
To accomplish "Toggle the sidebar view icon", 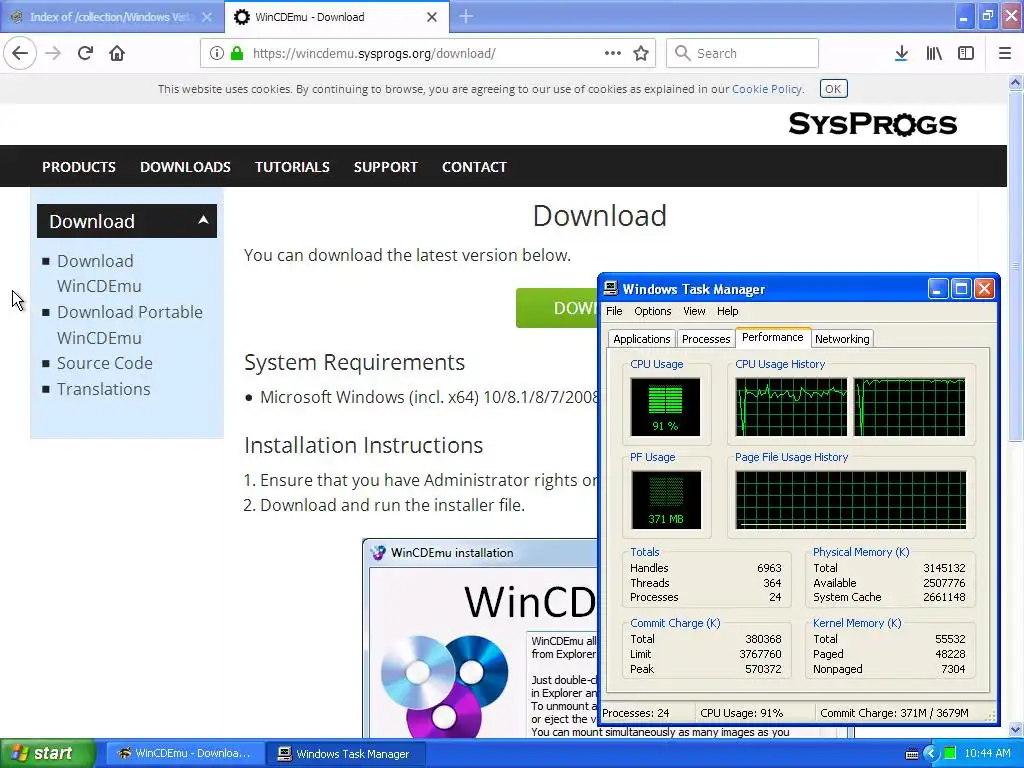I will pyautogui.click(x=966, y=54).
